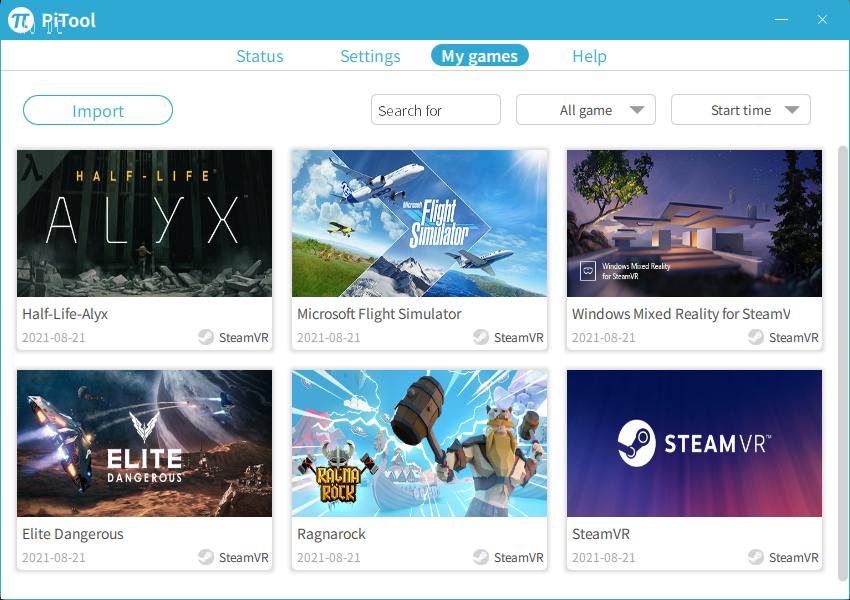Image resolution: width=850 pixels, height=600 pixels.
Task: Open the Settings tab
Action: (x=370, y=56)
